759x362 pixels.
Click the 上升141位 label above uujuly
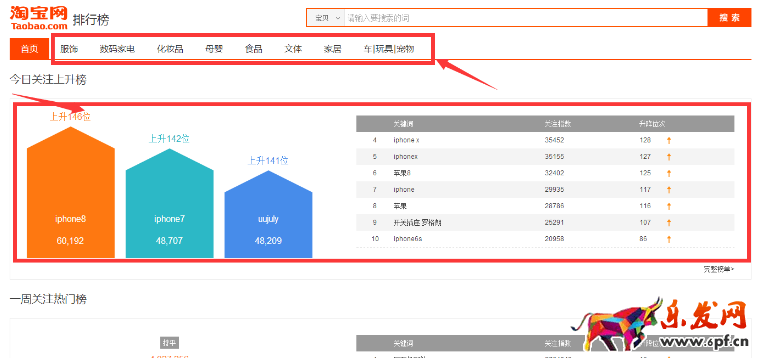point(268,161)
